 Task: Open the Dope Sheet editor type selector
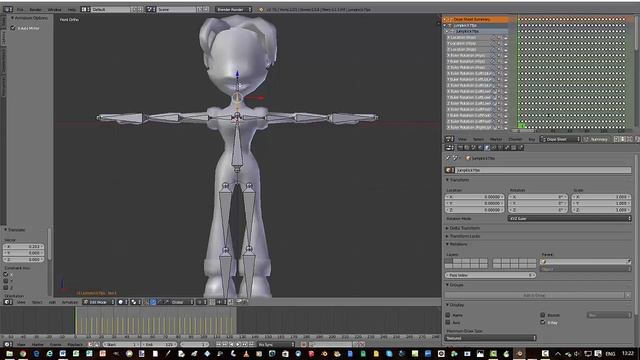click(x=449, y=139)
